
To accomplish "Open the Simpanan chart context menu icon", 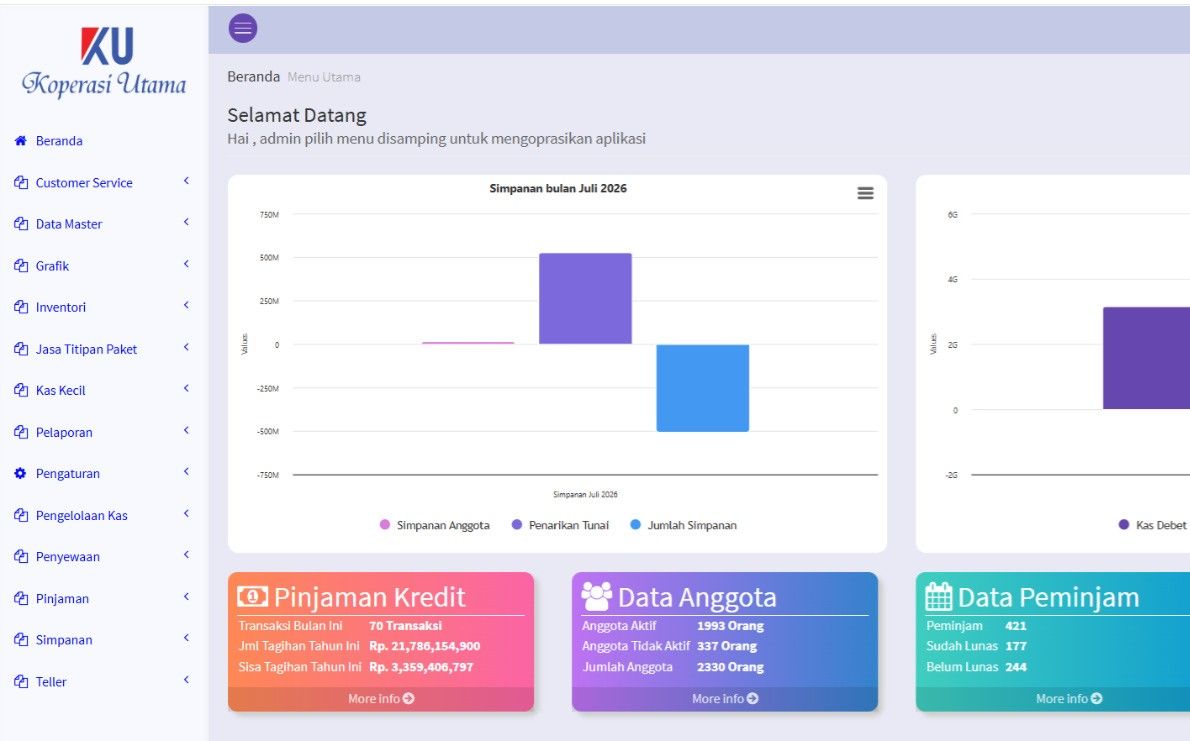I will [865, 194].
